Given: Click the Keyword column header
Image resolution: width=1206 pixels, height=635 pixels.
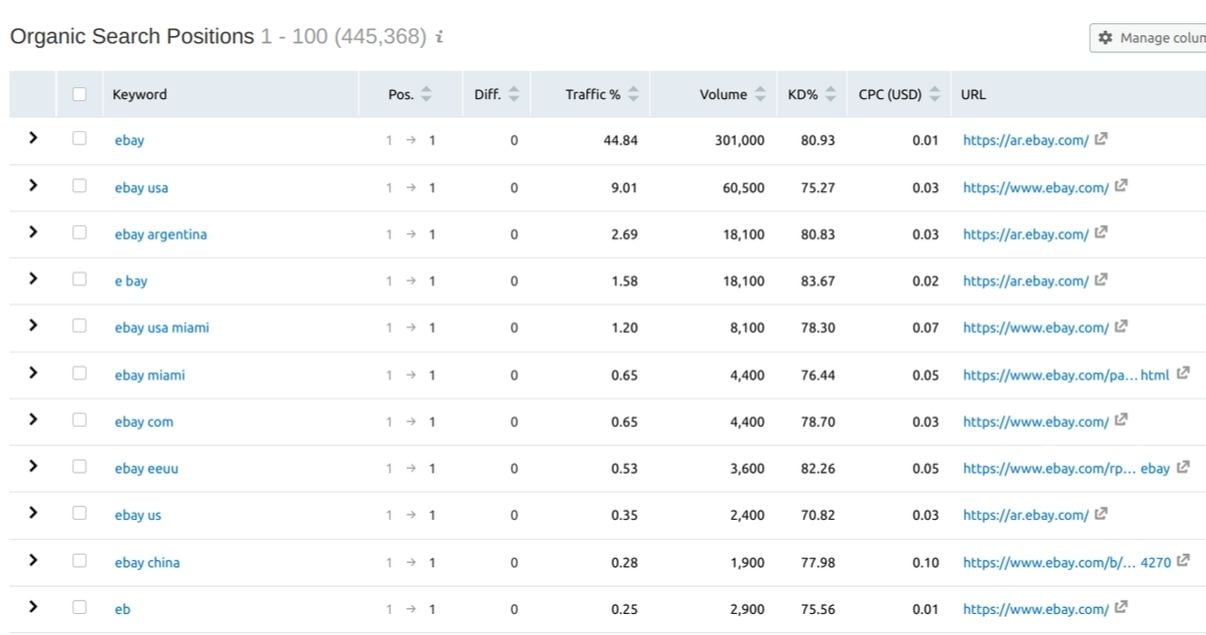Looking at the screenshot, I should [x=140, y=94].
